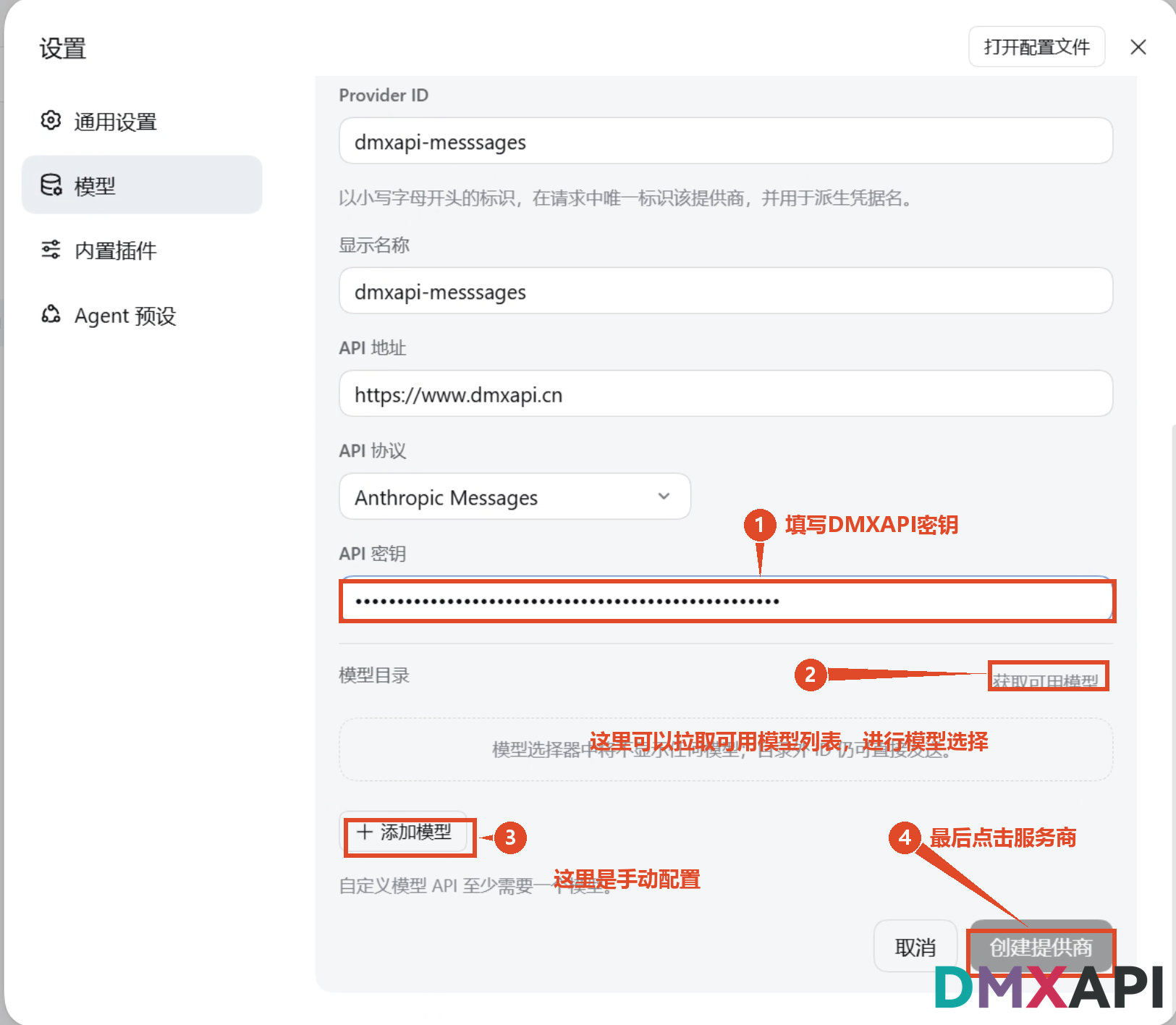Select the 模型 settings section

142,185
